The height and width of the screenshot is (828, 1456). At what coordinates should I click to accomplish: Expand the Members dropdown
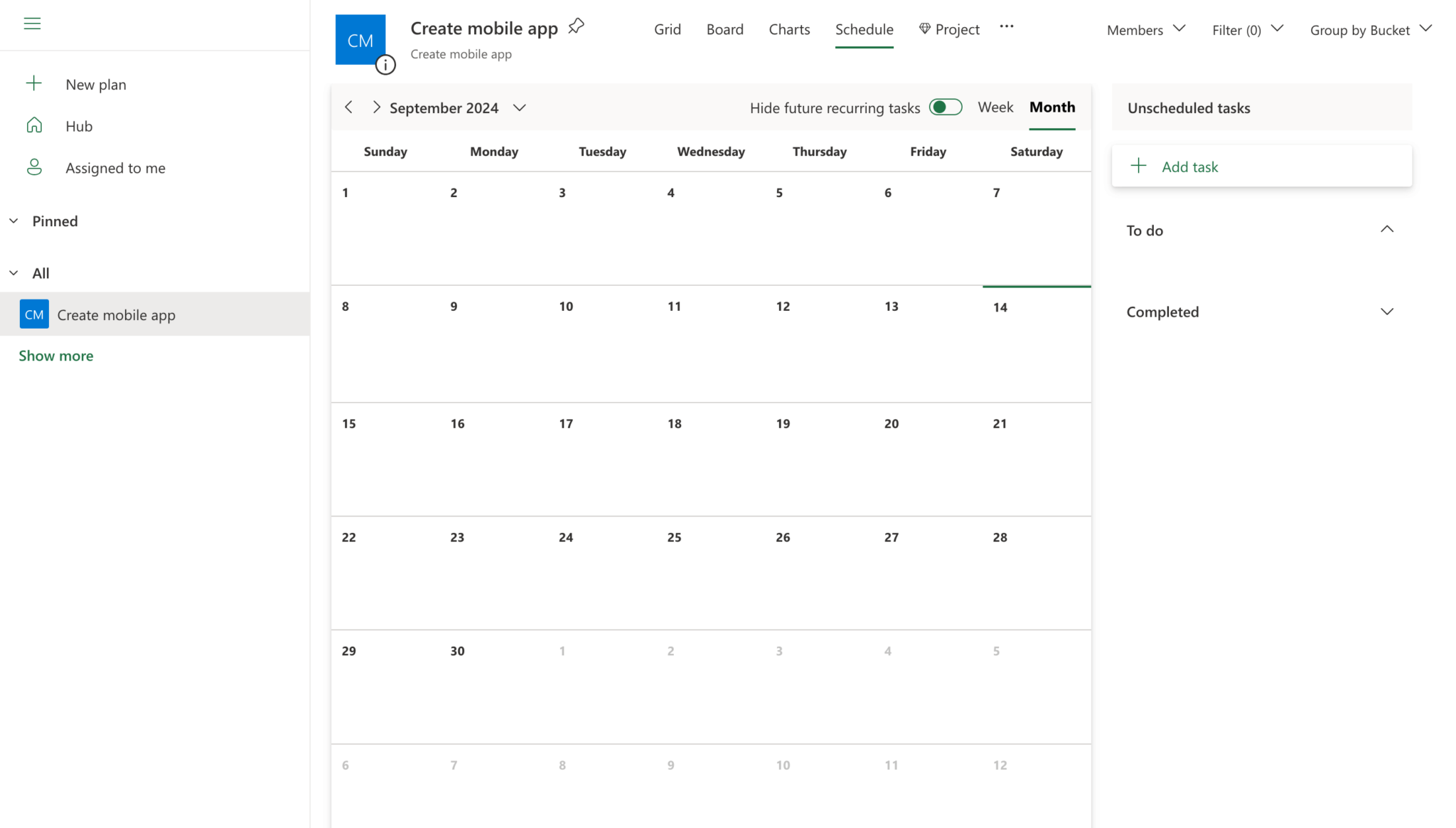click(1146, 30)
